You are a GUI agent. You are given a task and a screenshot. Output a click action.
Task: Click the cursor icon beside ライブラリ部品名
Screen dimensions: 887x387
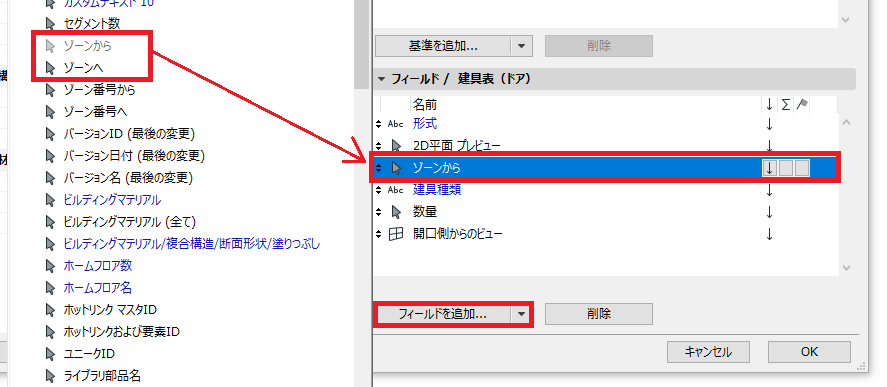click(x=50, y=375)
